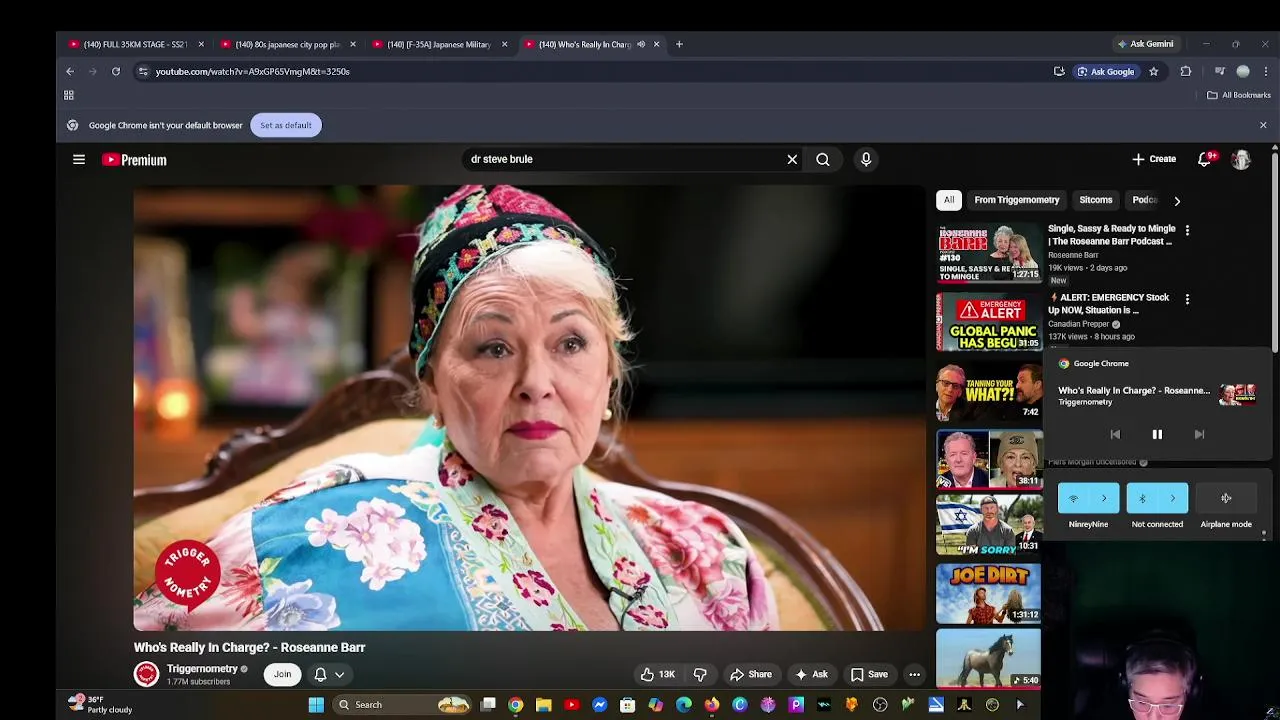Click 'Set as default' browser button

[286, 125]
